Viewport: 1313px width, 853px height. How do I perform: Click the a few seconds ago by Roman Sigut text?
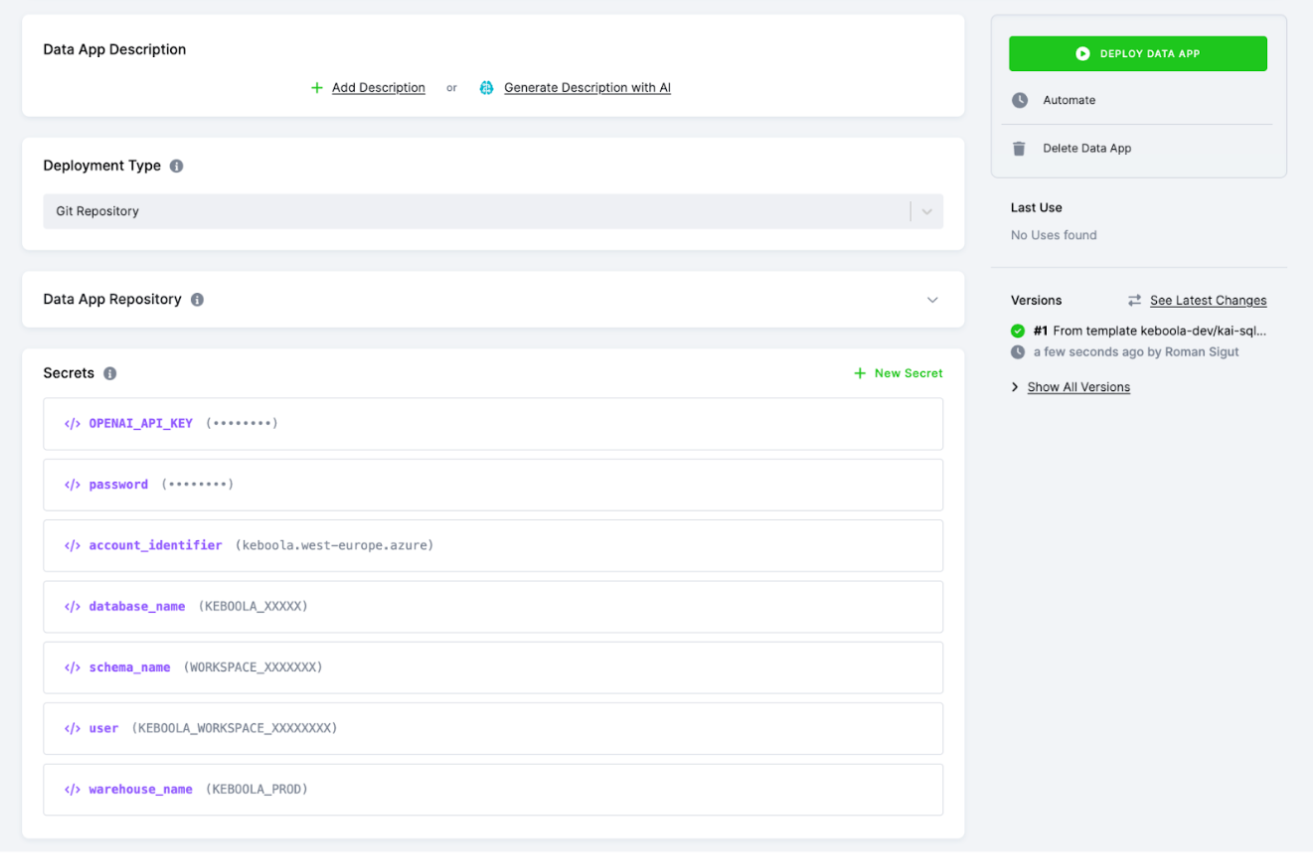click(1136, 352)
